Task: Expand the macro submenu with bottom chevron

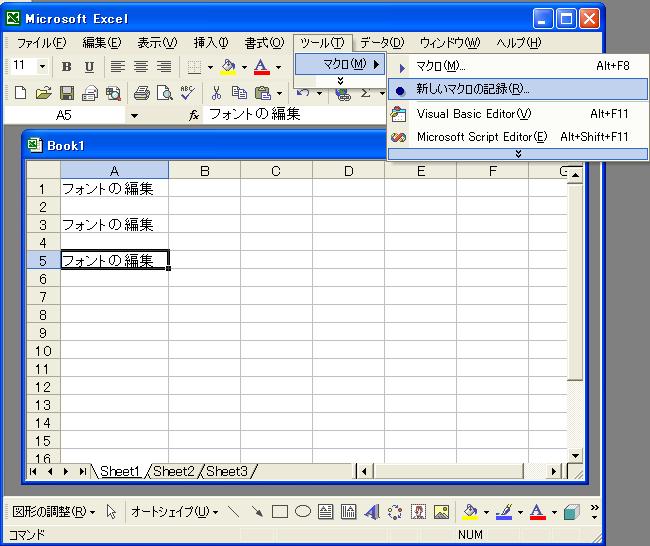Action: coord(518,154)
